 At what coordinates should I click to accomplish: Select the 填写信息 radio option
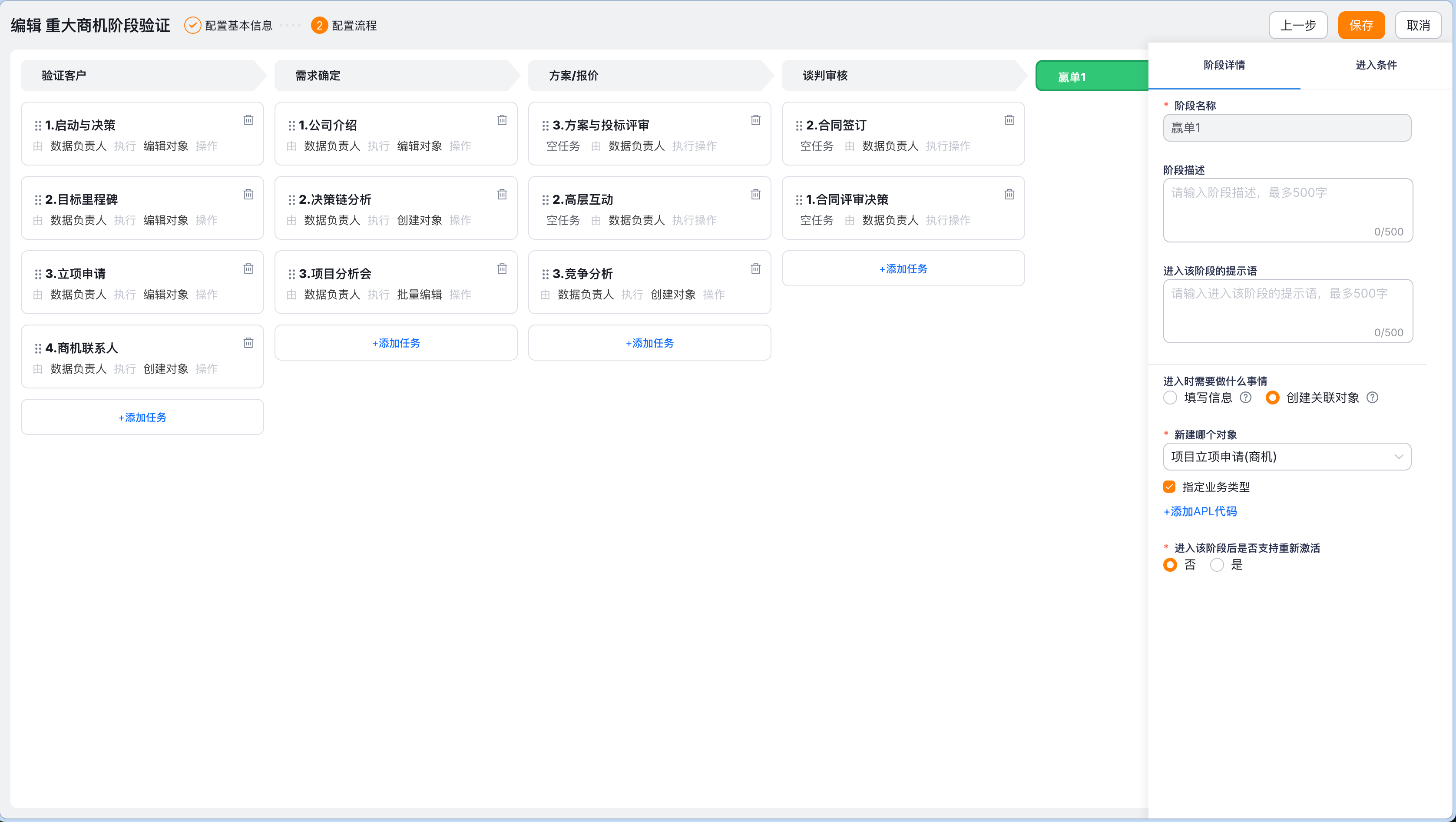pyautogui.click(x=1171, y=398)
